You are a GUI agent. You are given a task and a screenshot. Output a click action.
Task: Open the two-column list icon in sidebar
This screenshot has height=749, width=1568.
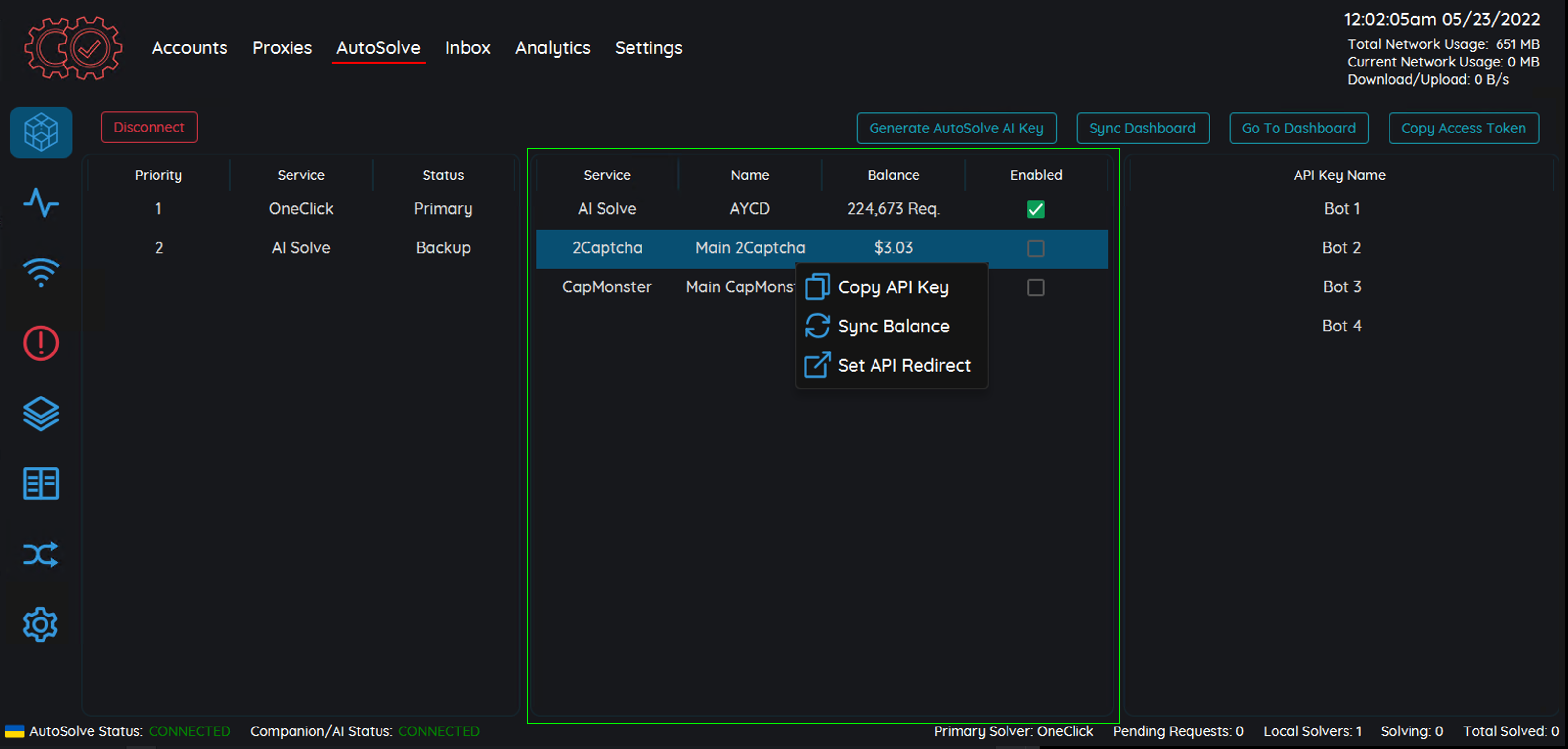[41, 484]
